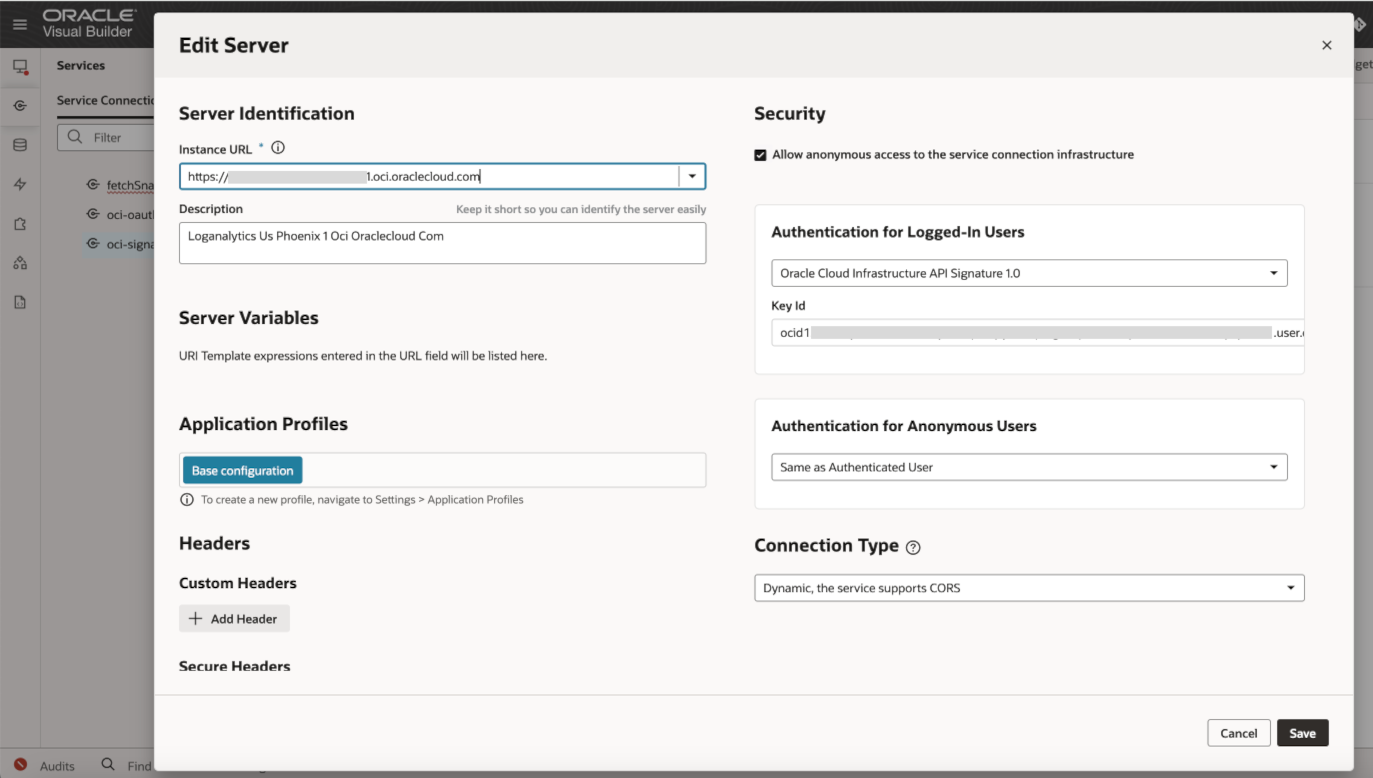Open the hamburger navigation menu

pyautogui.click(x=20, y=24)
